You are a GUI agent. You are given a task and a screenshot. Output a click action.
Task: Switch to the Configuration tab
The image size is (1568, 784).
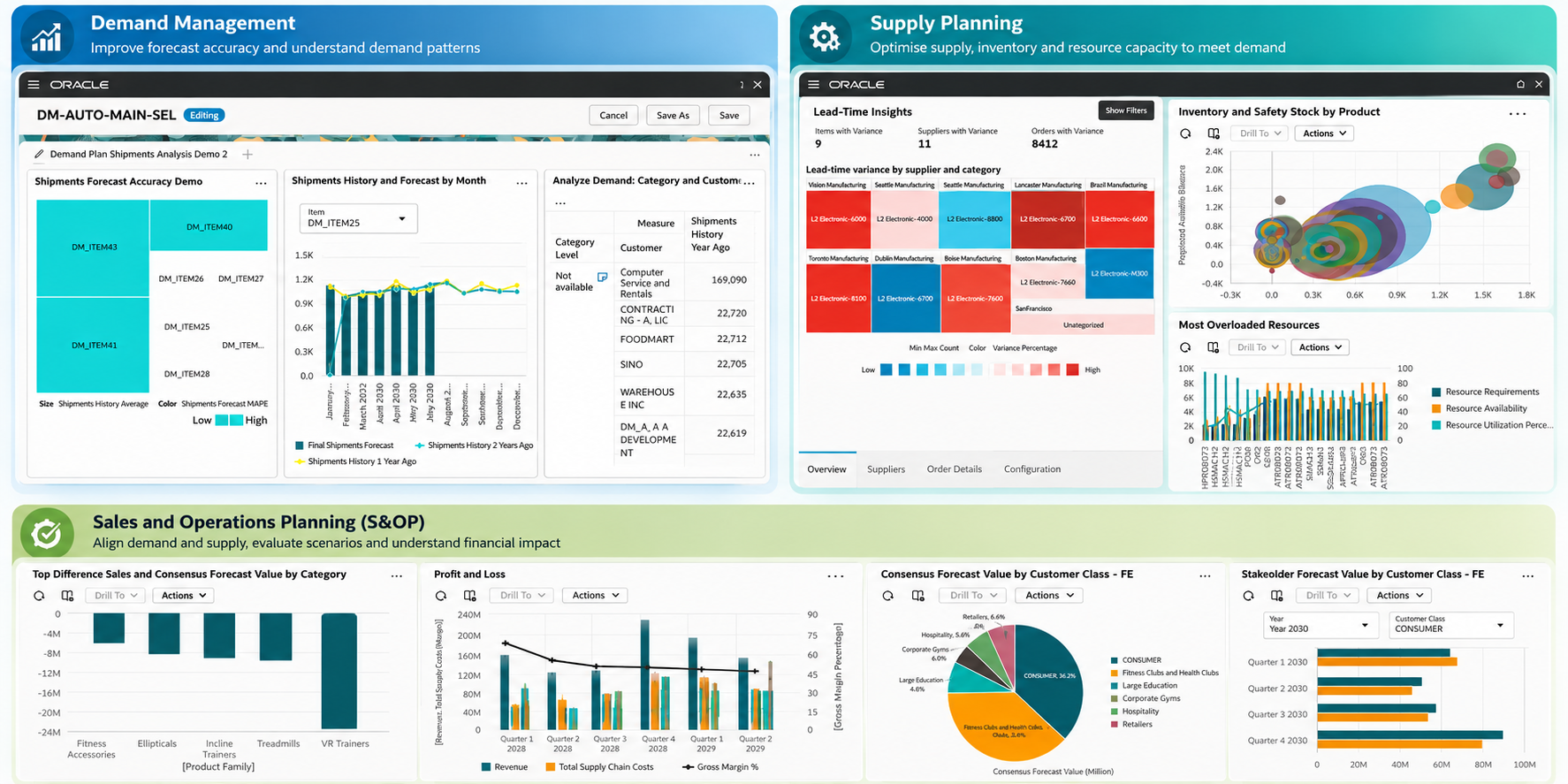tap(1031, 469)
